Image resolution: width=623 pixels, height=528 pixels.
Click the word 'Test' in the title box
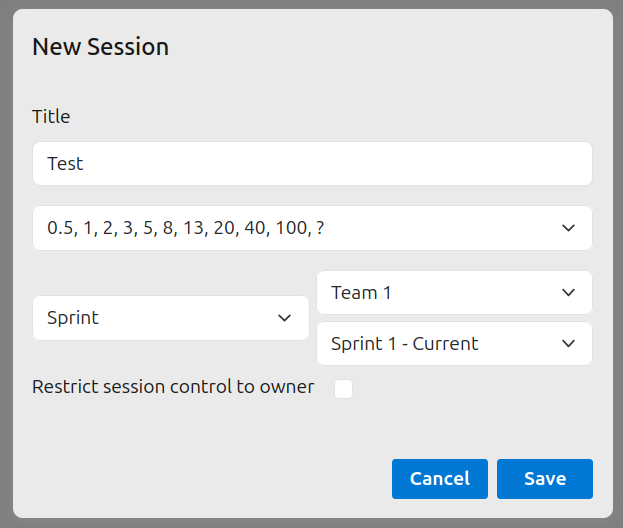point(65,163)
